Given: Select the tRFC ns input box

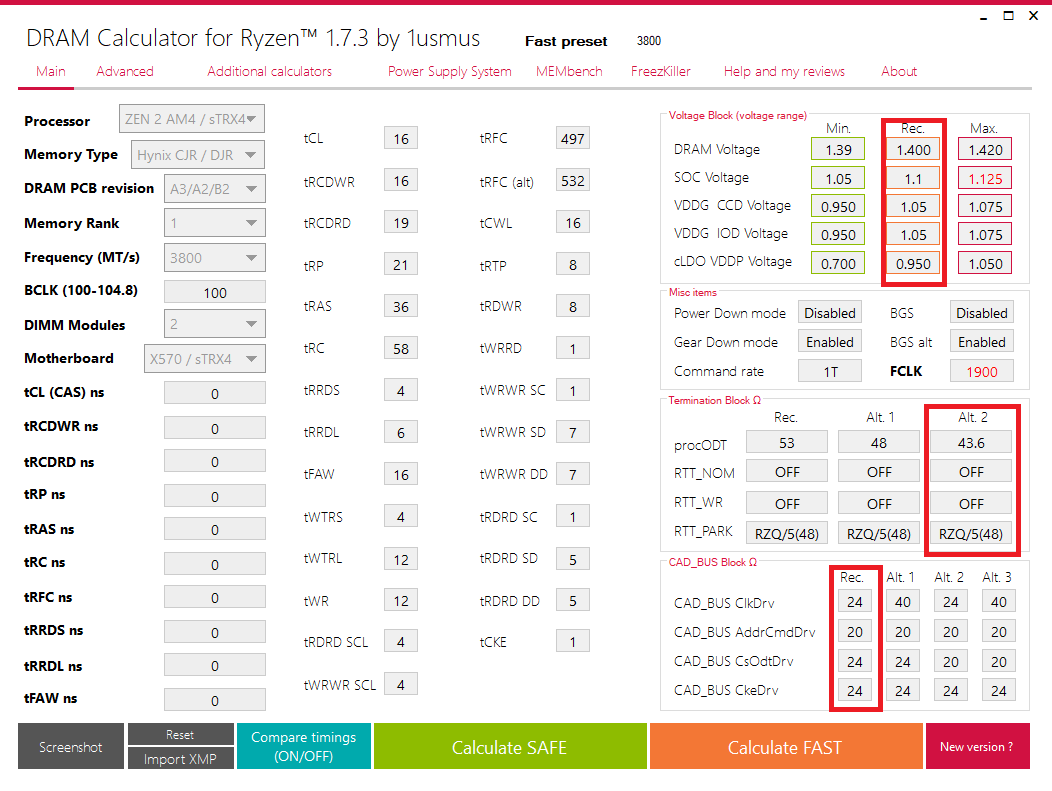Looking at the screenshot, I should 215,598.
